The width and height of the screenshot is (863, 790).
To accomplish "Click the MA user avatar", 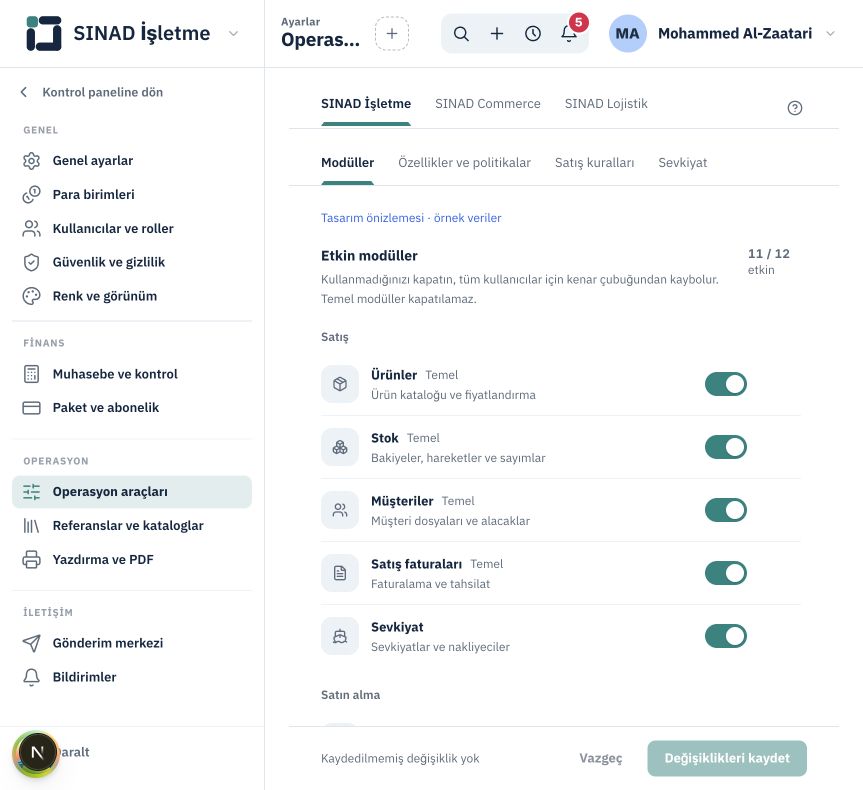I will point(627,34).
